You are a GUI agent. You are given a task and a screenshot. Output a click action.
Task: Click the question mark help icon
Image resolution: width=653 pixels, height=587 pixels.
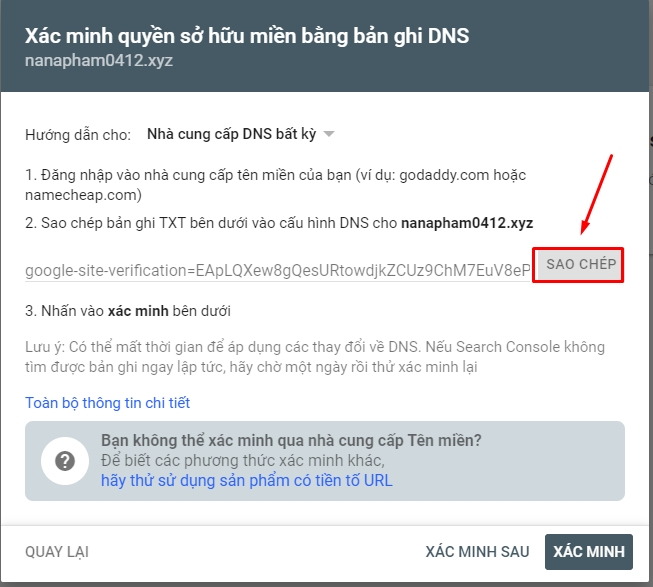tap(65, 461)
